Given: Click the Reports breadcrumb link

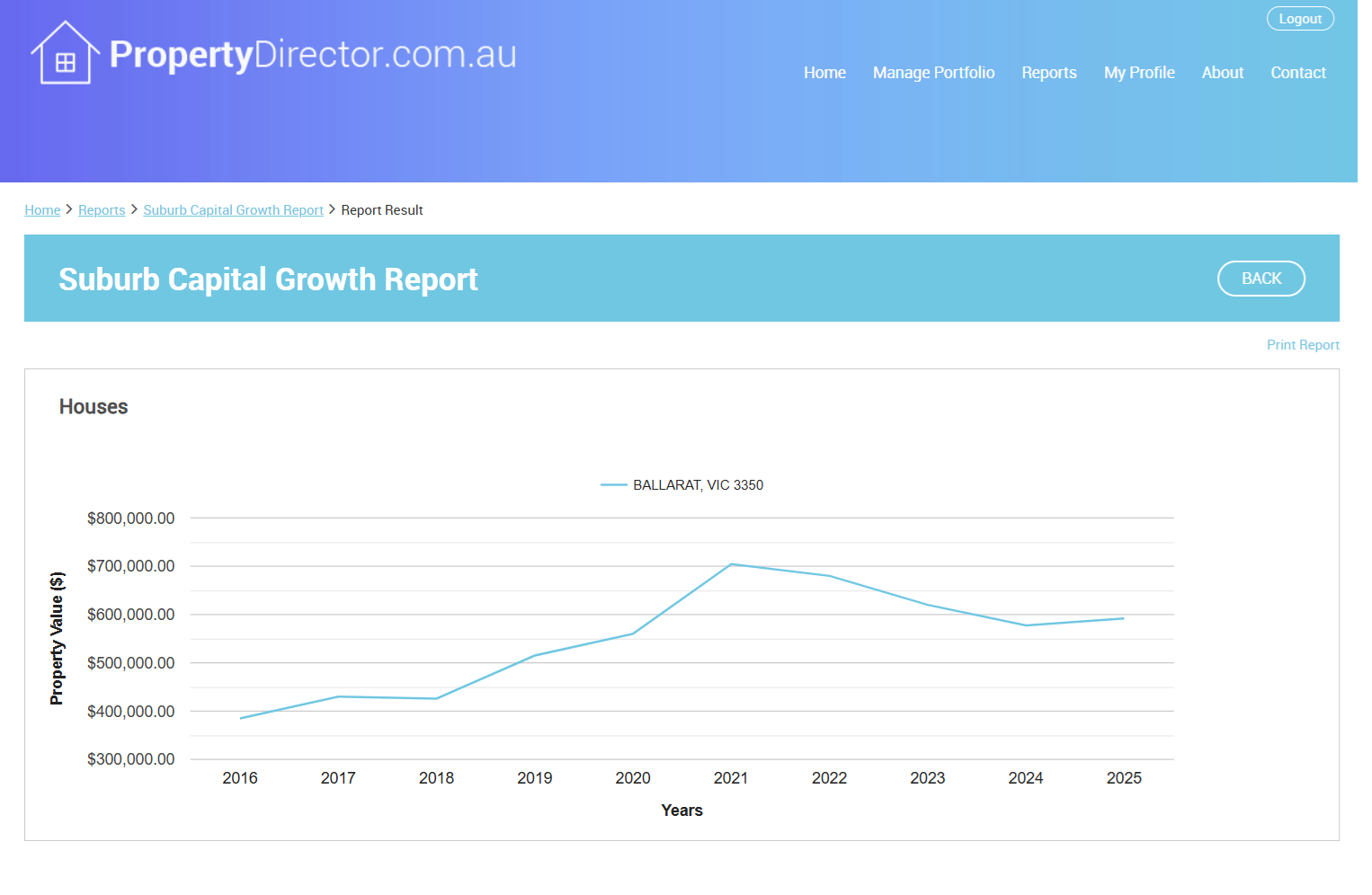Looking at the screenshot, I should (102, 210).
